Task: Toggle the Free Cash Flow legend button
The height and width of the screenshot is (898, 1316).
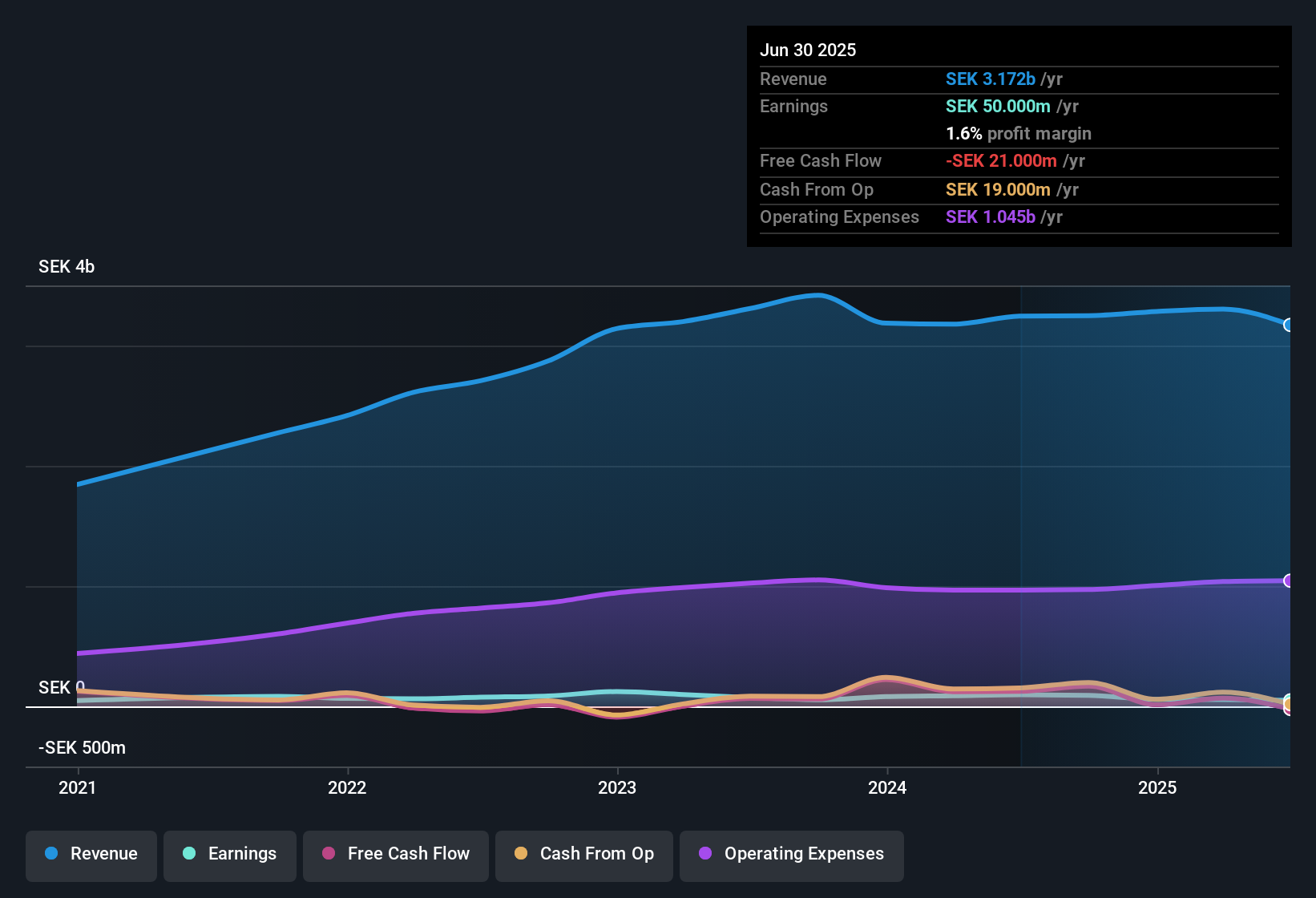Action: 396,856
